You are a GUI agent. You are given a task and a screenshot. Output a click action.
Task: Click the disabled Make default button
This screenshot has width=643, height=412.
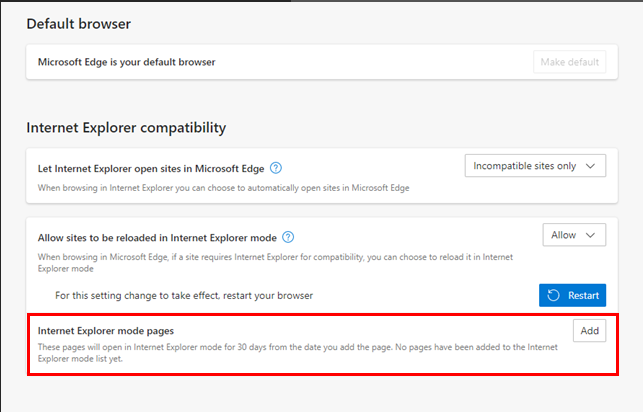click(570, 62)
